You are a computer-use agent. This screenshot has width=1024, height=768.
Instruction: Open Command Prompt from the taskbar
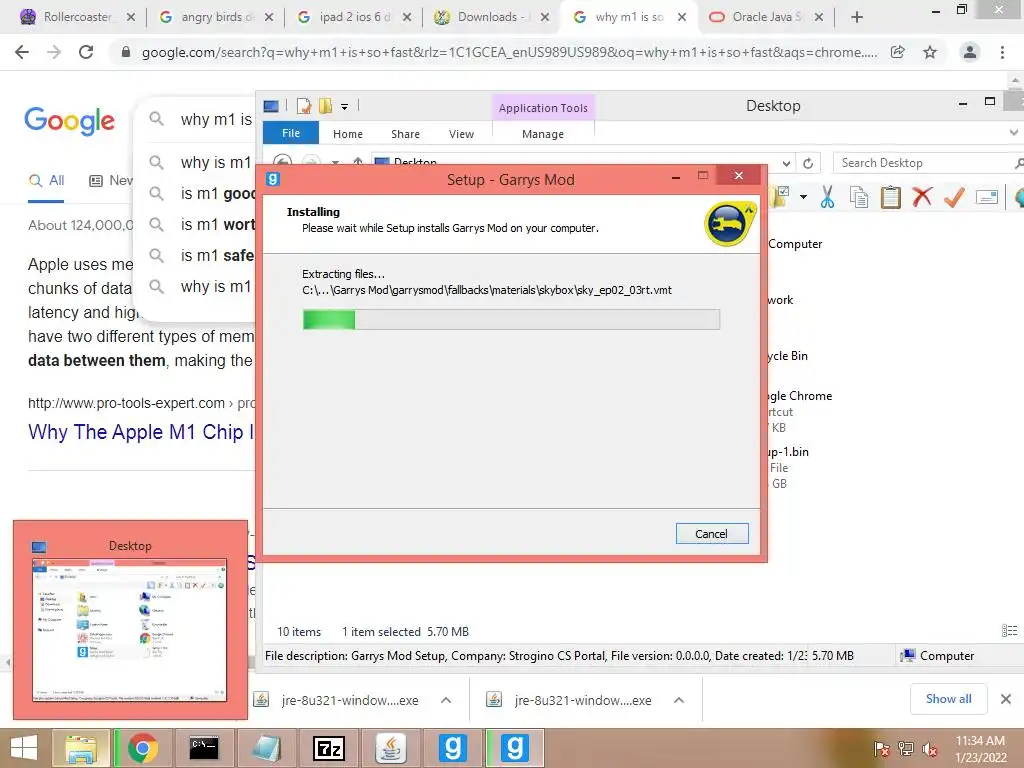click(204, 748)
